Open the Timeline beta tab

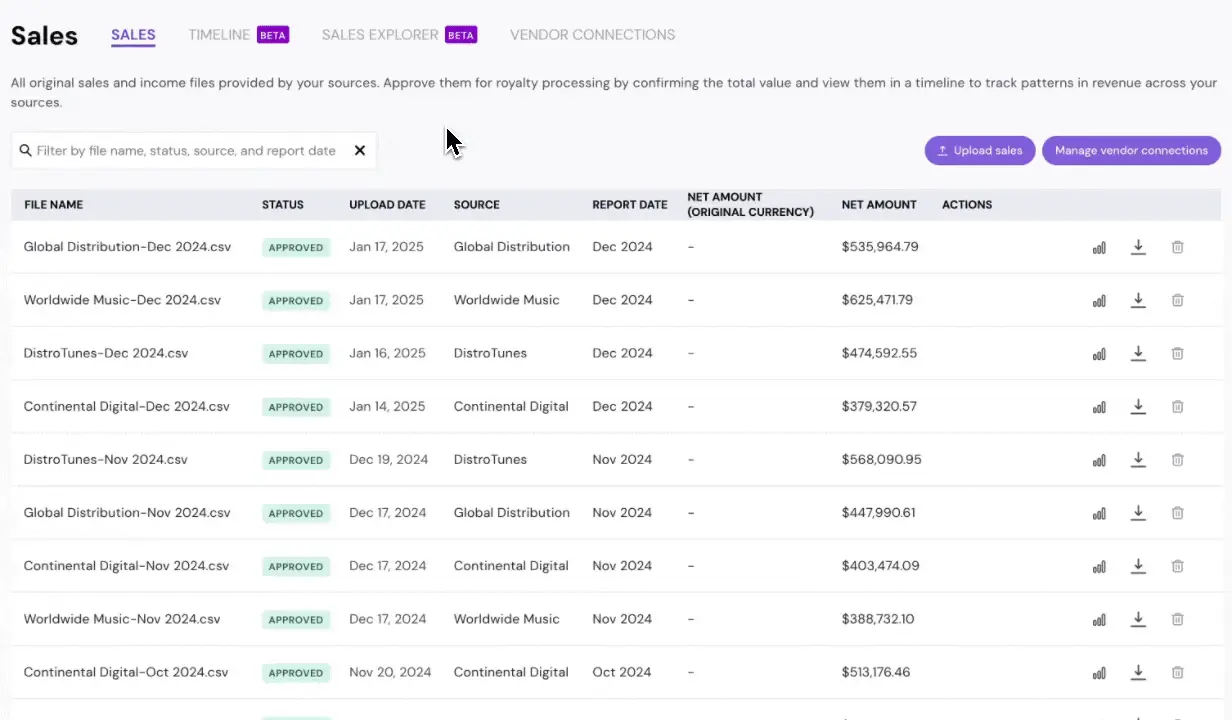tap(238, 35)
